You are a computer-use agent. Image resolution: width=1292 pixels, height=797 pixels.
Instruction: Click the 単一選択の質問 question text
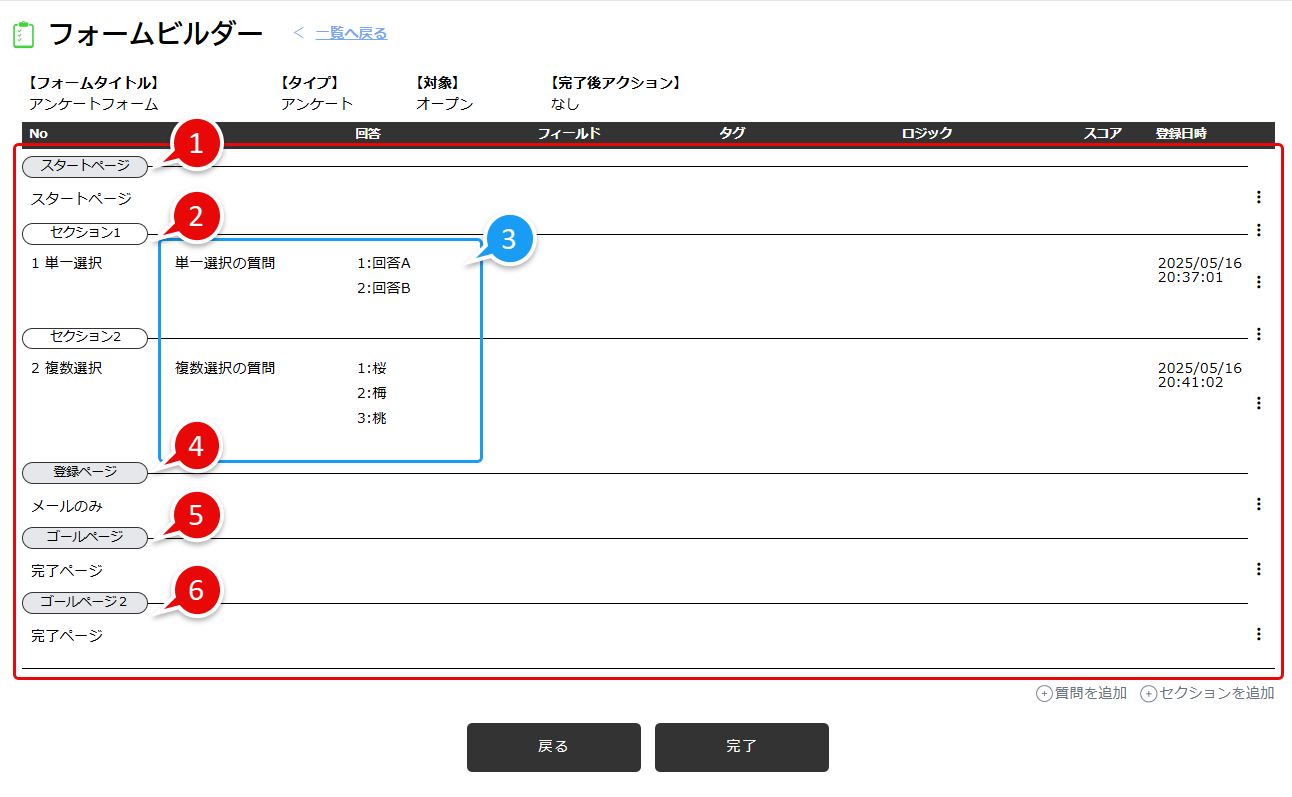[225, 264]
